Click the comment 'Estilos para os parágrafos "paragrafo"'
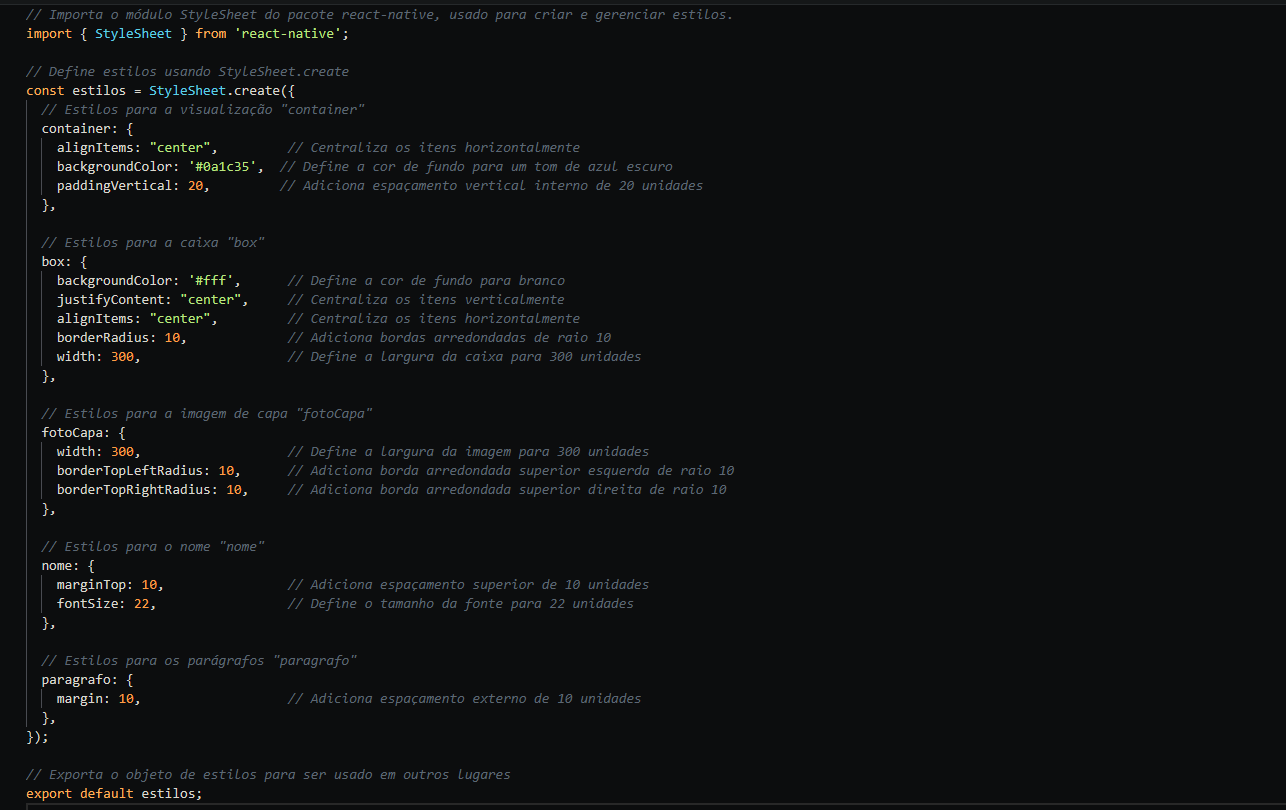This screenshot has width=1286, height=810. click(199, 660)
